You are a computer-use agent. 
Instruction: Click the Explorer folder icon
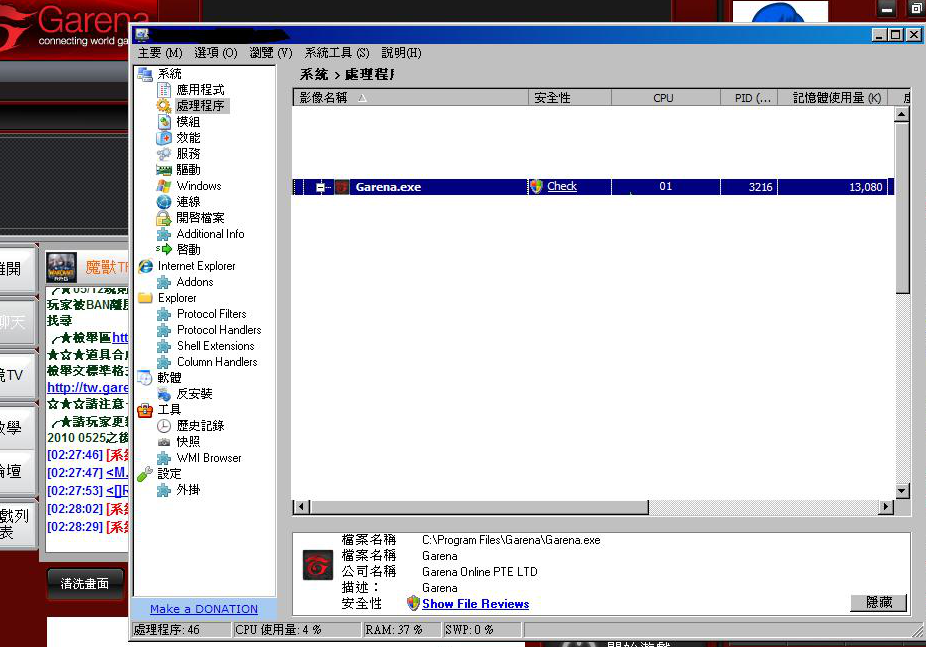[x=145, y=298]
